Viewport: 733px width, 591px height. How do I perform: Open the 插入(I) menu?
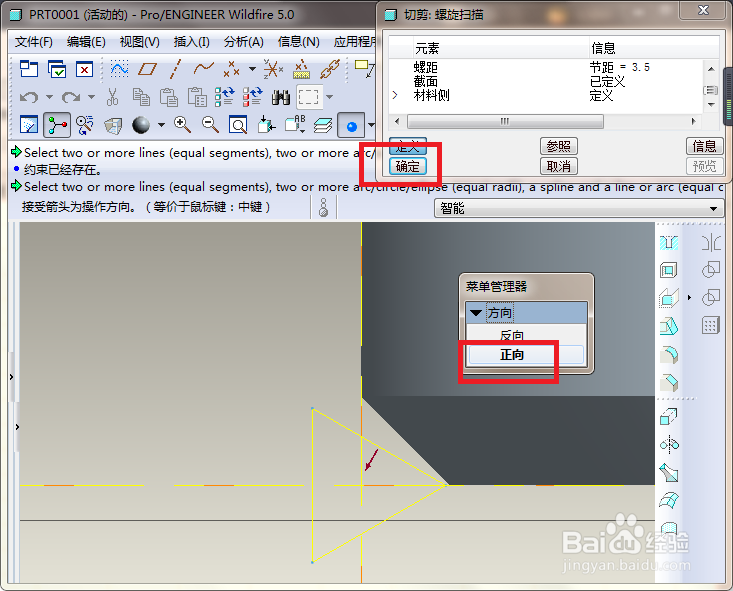point(191,42)
